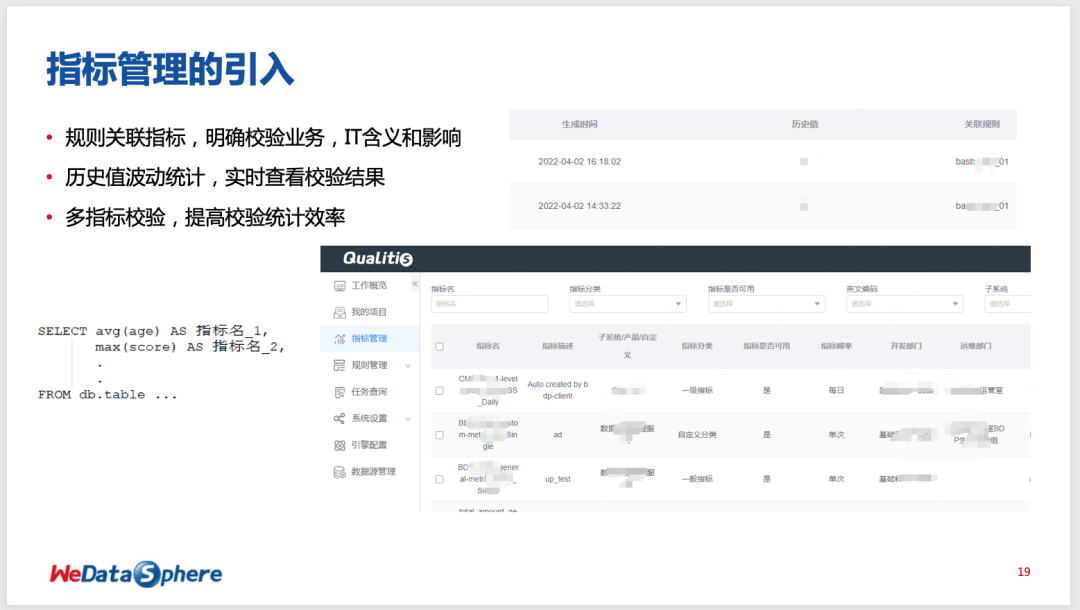Click the 一般指标 cell
The image size is (1080, 610).
click(x=696, y=479)
